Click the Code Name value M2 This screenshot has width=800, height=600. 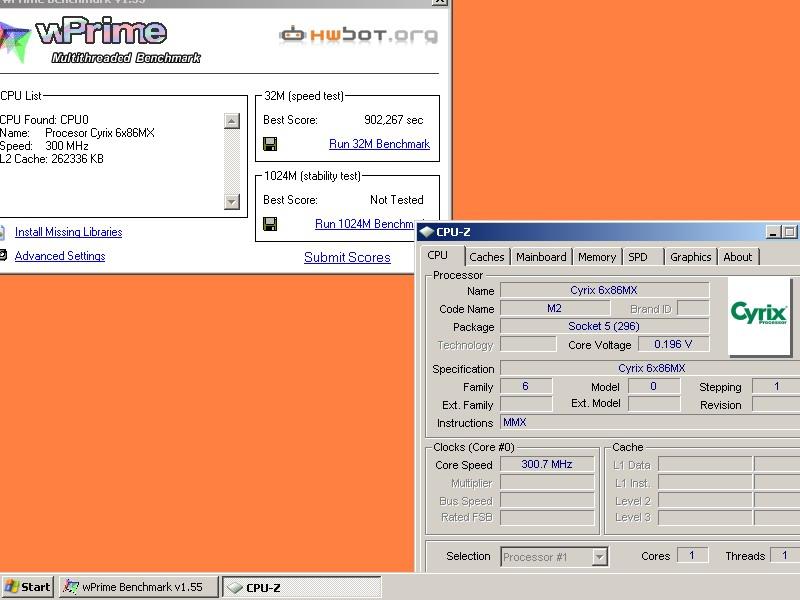click(x=555, y=308)
